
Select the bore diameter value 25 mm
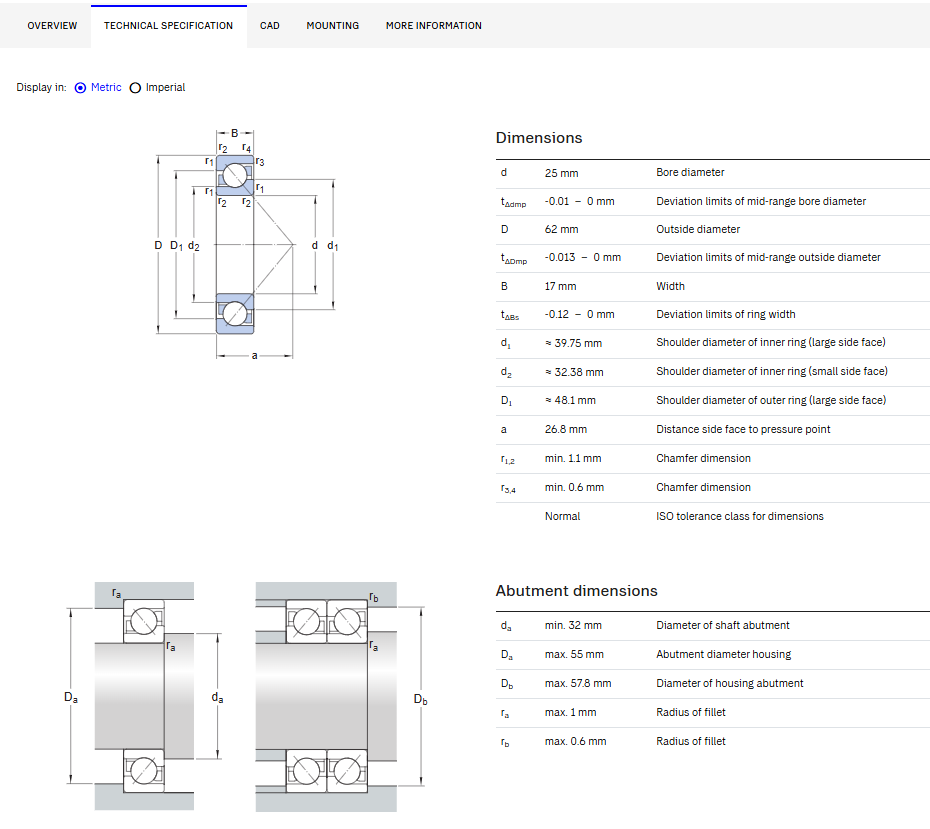pos(561,173)
